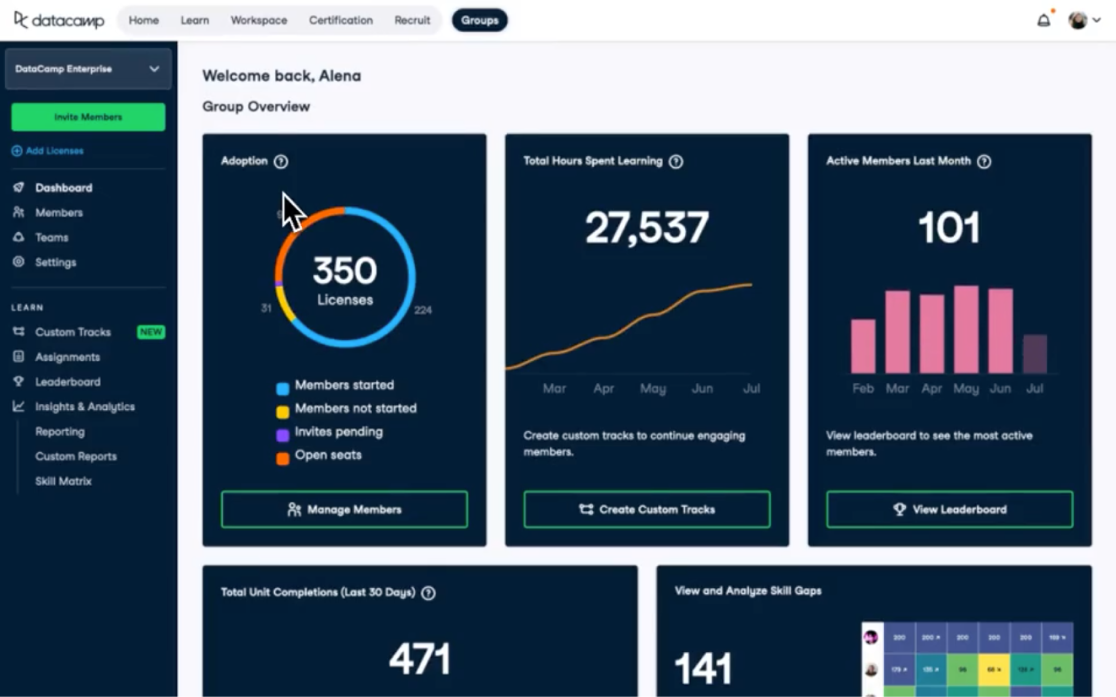This screenshot has width=1116, height=697.
Task: Select the Members icon in sidebar
Action: click(x=19, y=212)
